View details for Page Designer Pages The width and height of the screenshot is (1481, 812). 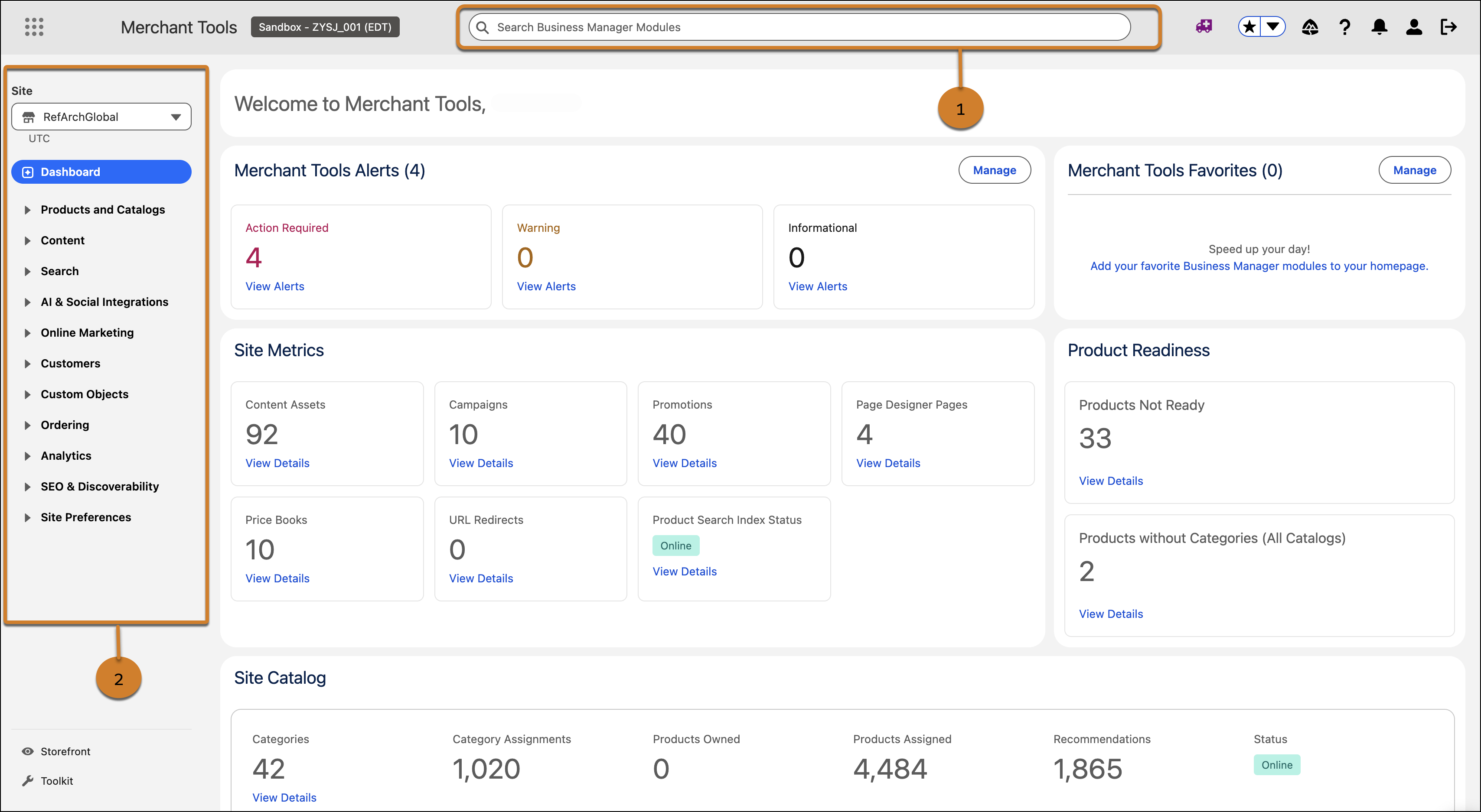point(887,463)
